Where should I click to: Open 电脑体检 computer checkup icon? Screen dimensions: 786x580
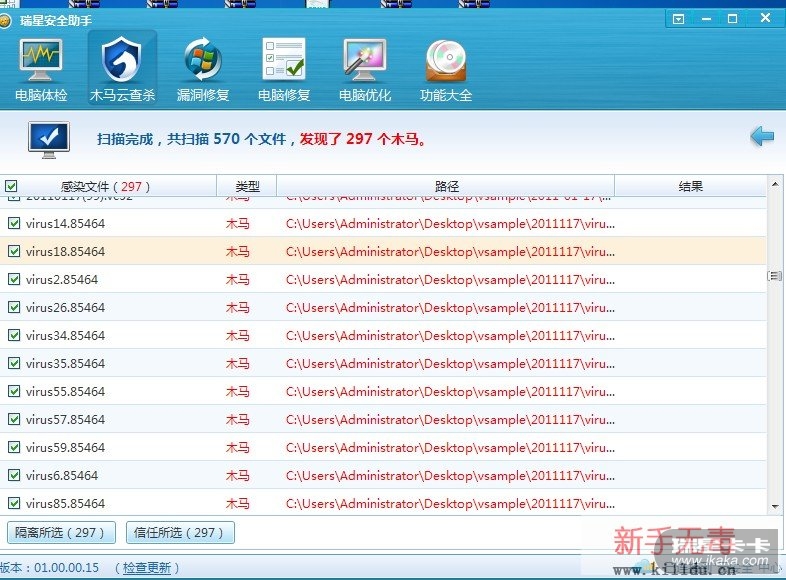point(41,70)
